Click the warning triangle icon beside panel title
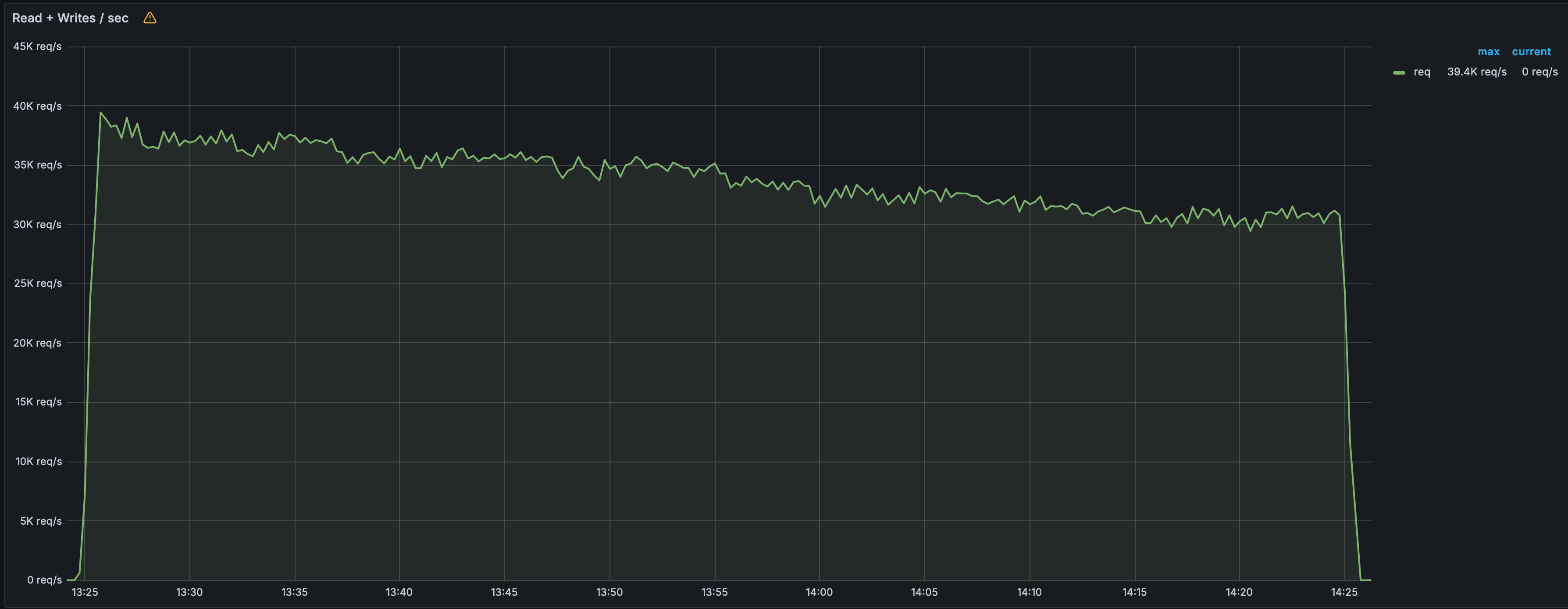Image resolution: width=1568 pixels, height=609 pixels. click(x=150, y=18)
